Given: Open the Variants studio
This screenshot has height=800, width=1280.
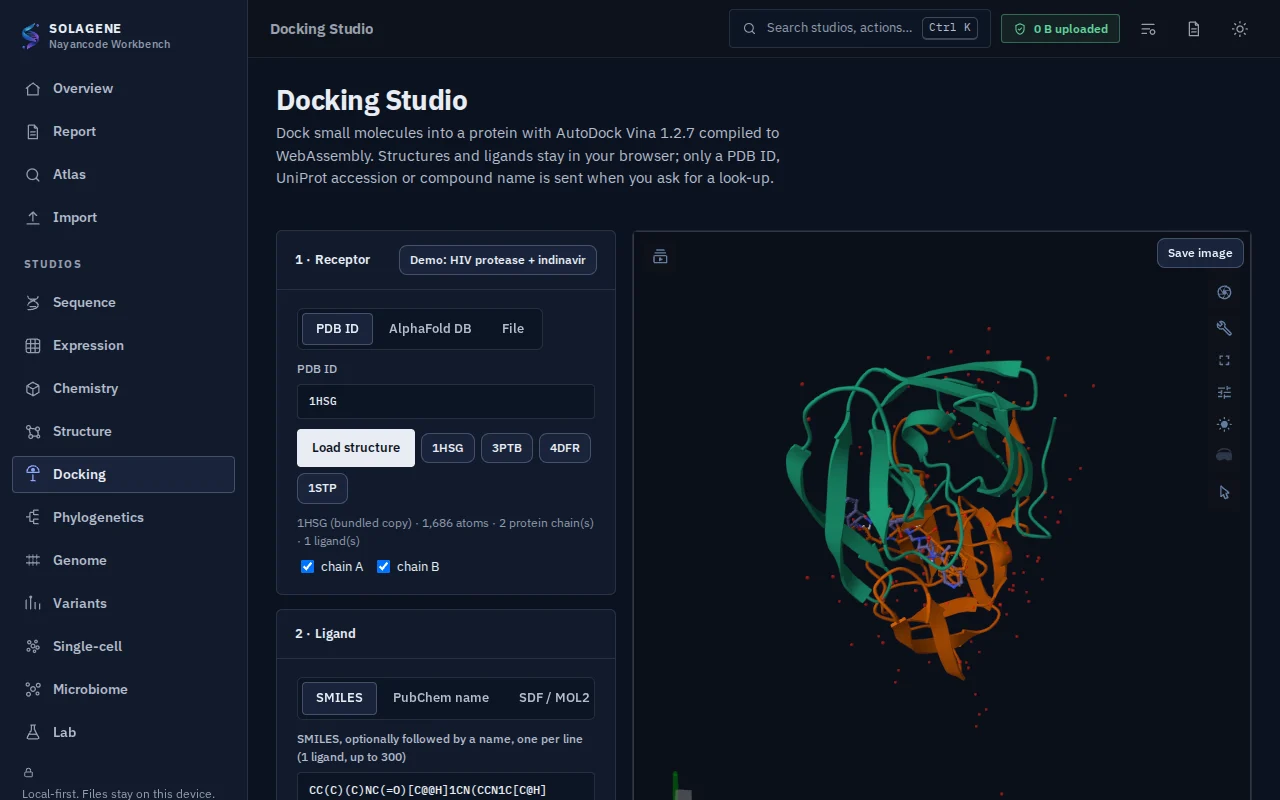Looking at the screenshot, I should coord(123,603).
